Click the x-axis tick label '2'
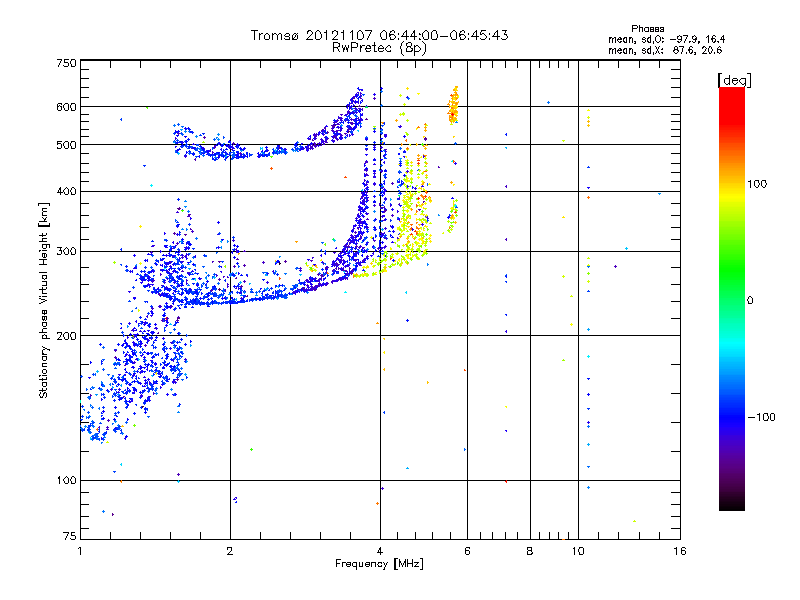 pyautogui.click(x=230, y=551)
